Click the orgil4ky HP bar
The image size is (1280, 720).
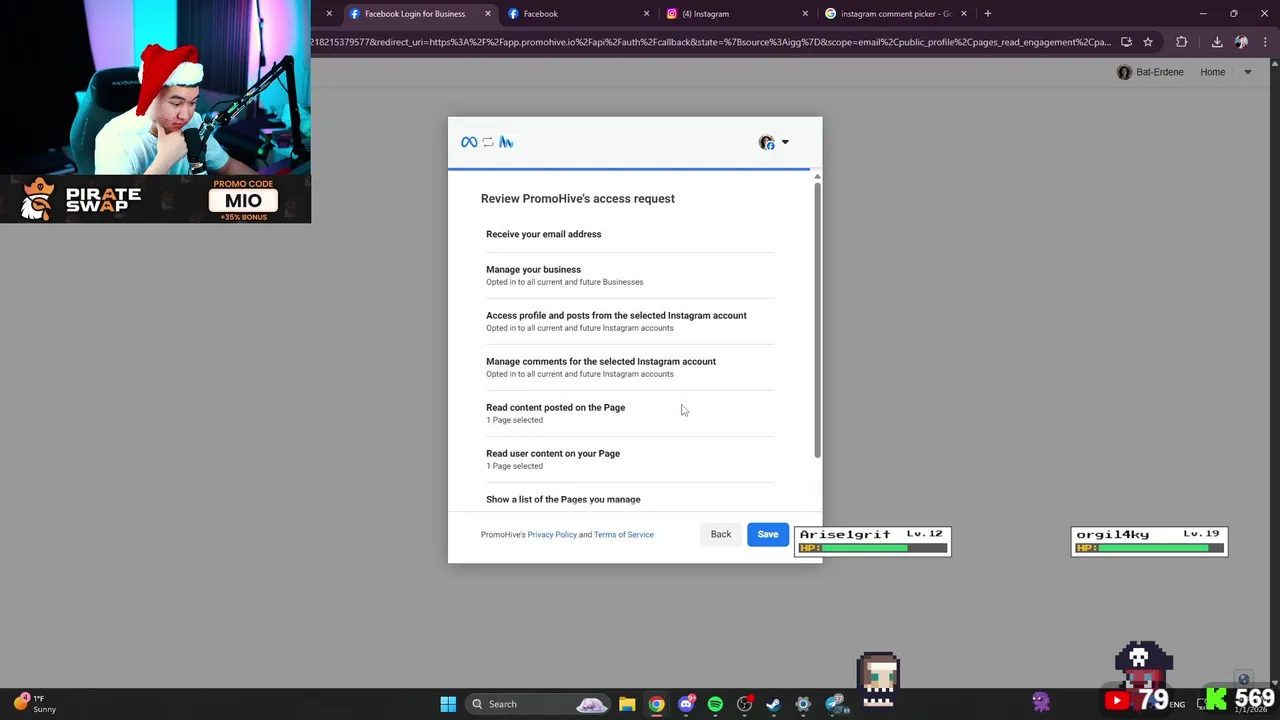coord(1149,548)
